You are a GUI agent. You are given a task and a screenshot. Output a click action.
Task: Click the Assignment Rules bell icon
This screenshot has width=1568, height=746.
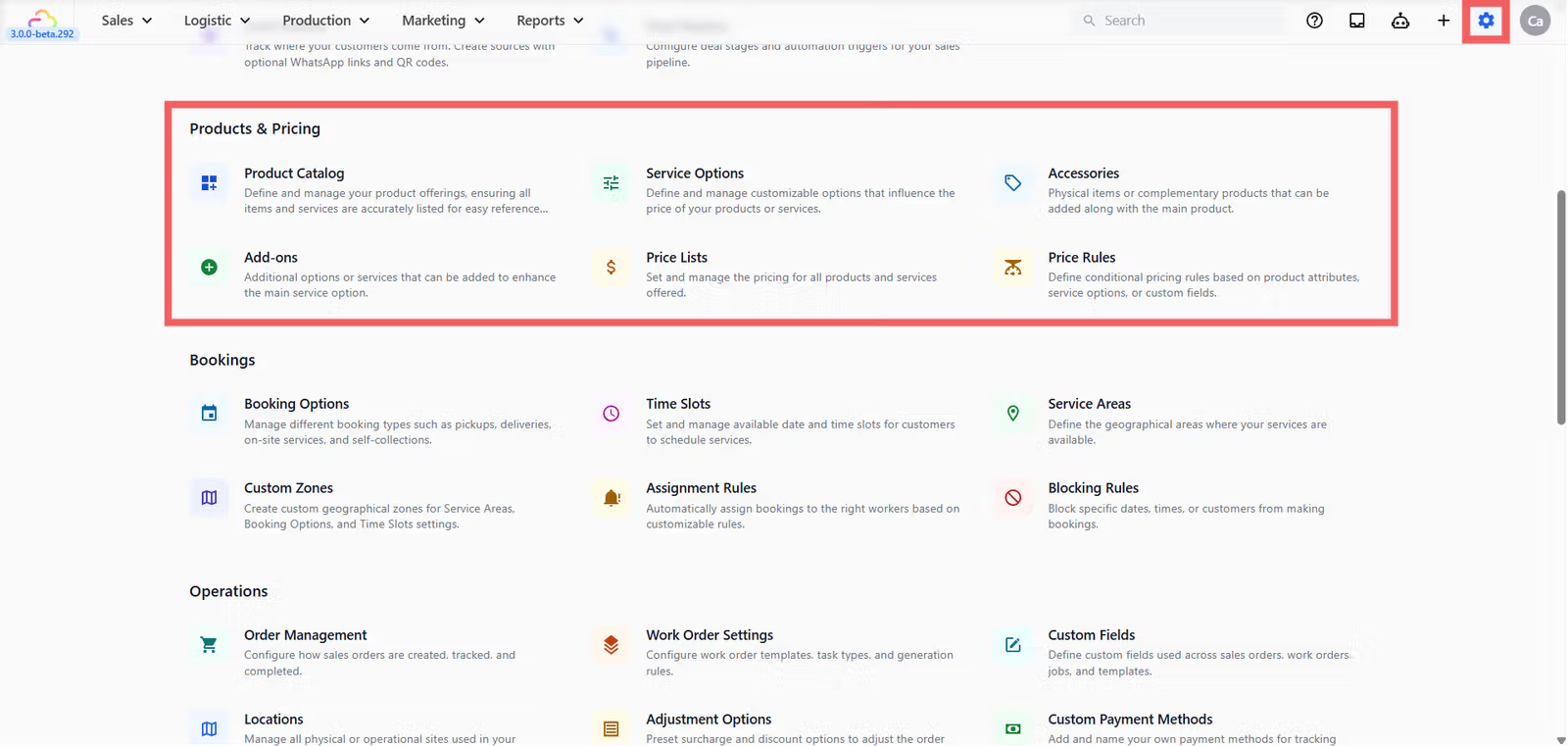[611, 498]
